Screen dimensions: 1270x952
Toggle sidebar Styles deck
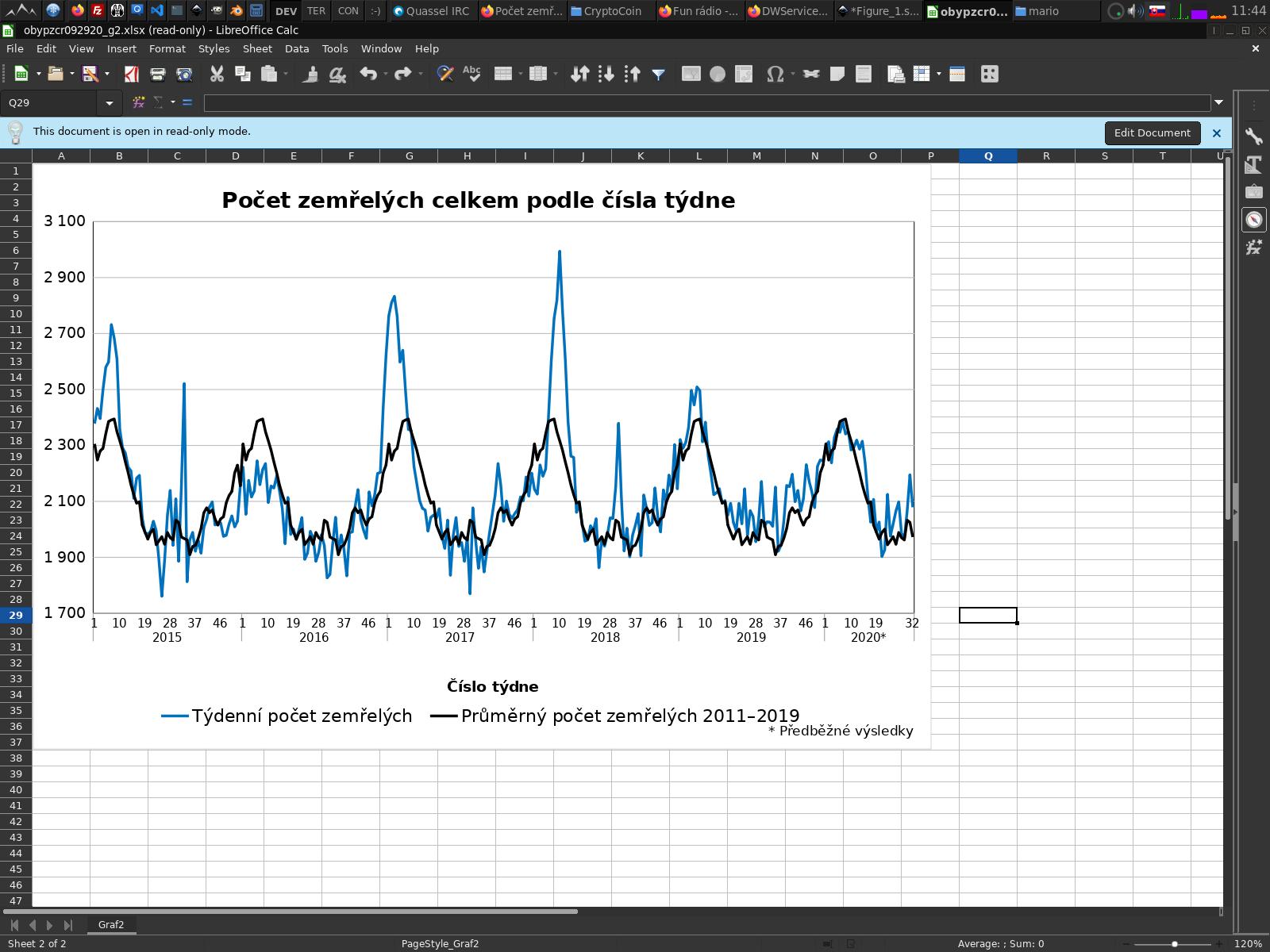(1254, 164)
